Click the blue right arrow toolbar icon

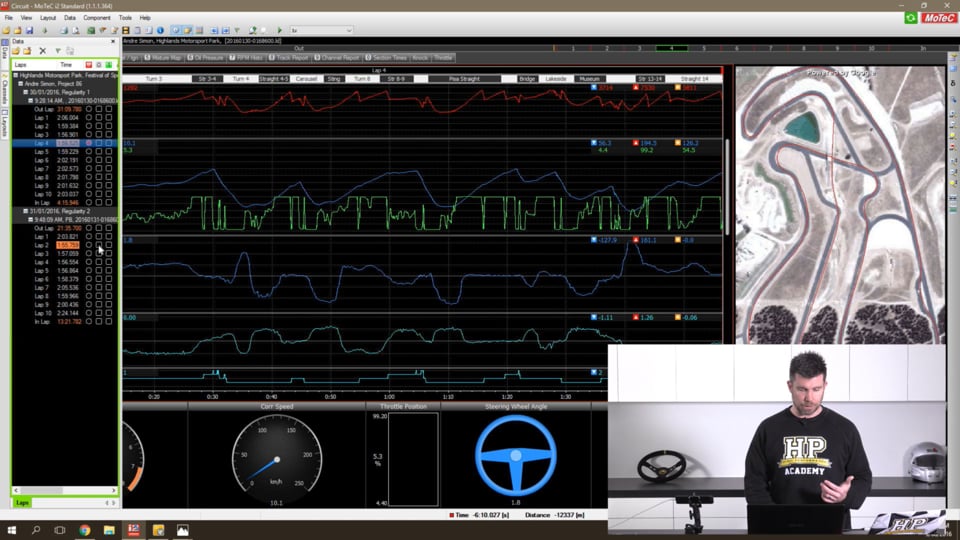(225, 30)
